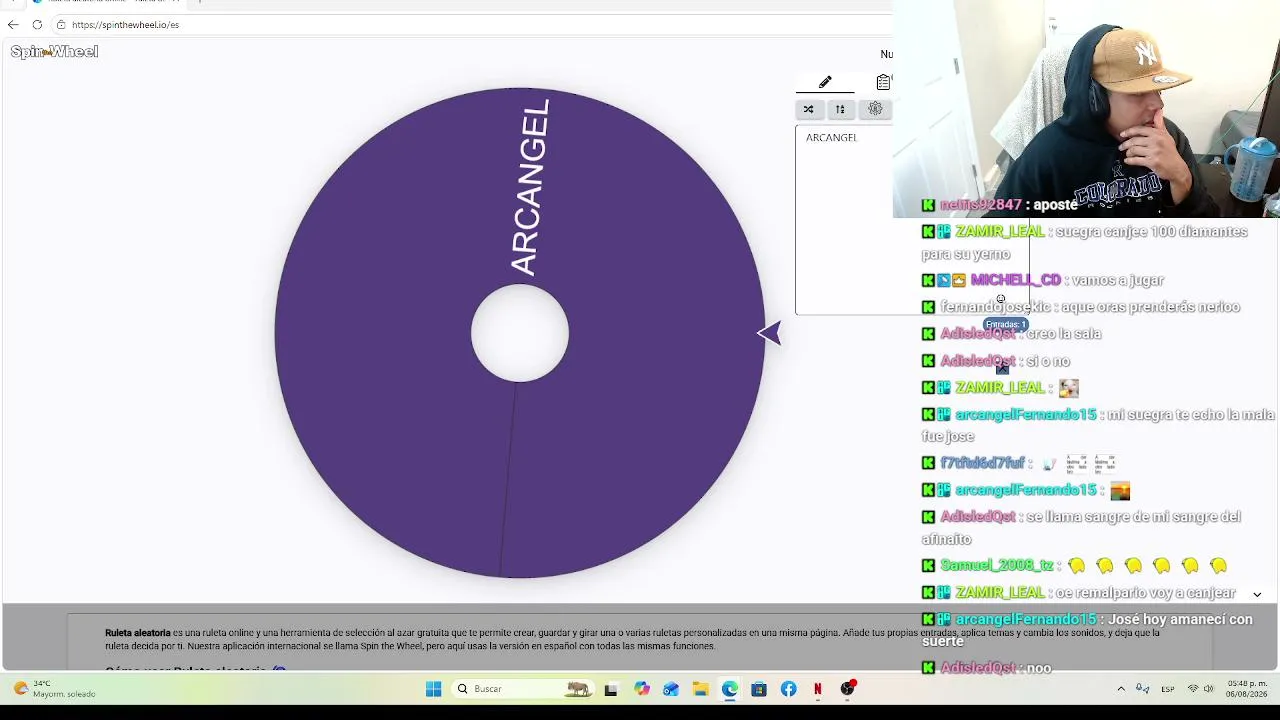Screen dimensions: 1280x720
Task: Reload the spinthewheel.io page
Action: tap(37, 24)
